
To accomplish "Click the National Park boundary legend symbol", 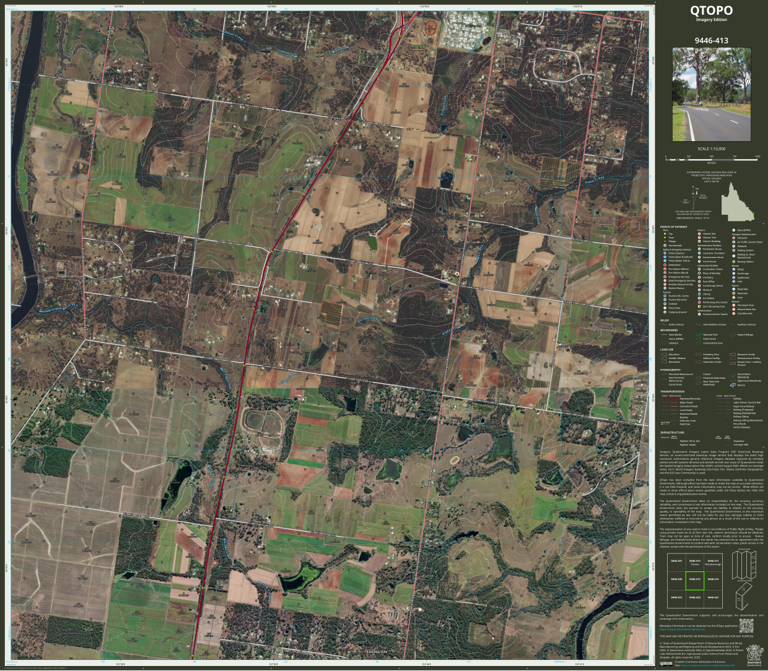I will [x=698, y=335].
